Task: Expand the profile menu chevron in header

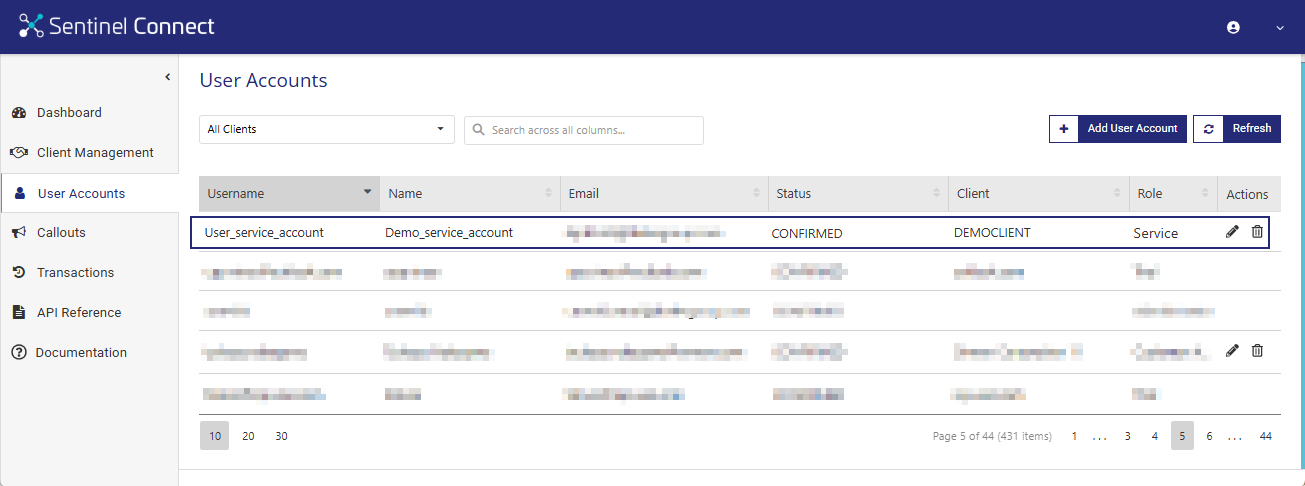Action: coord(1279,28)
